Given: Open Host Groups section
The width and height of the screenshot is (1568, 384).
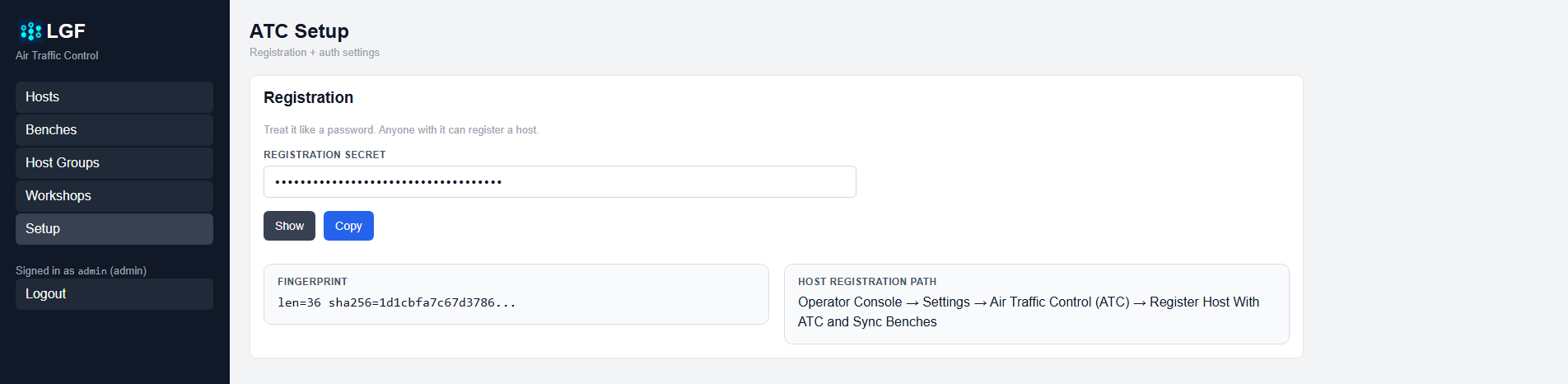Looking at the screenshot, I should pyautogui.click(x=114, y=163).
